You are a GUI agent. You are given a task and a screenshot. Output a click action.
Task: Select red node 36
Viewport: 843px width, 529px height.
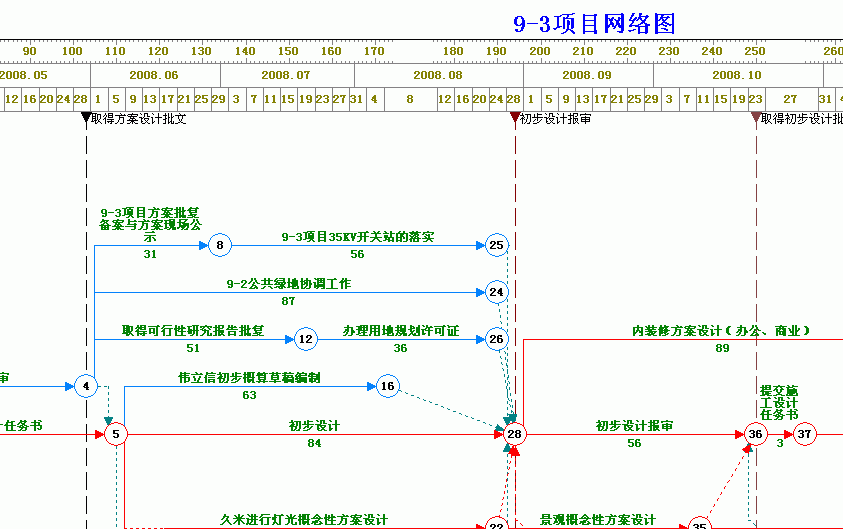(x=755, y=434)
